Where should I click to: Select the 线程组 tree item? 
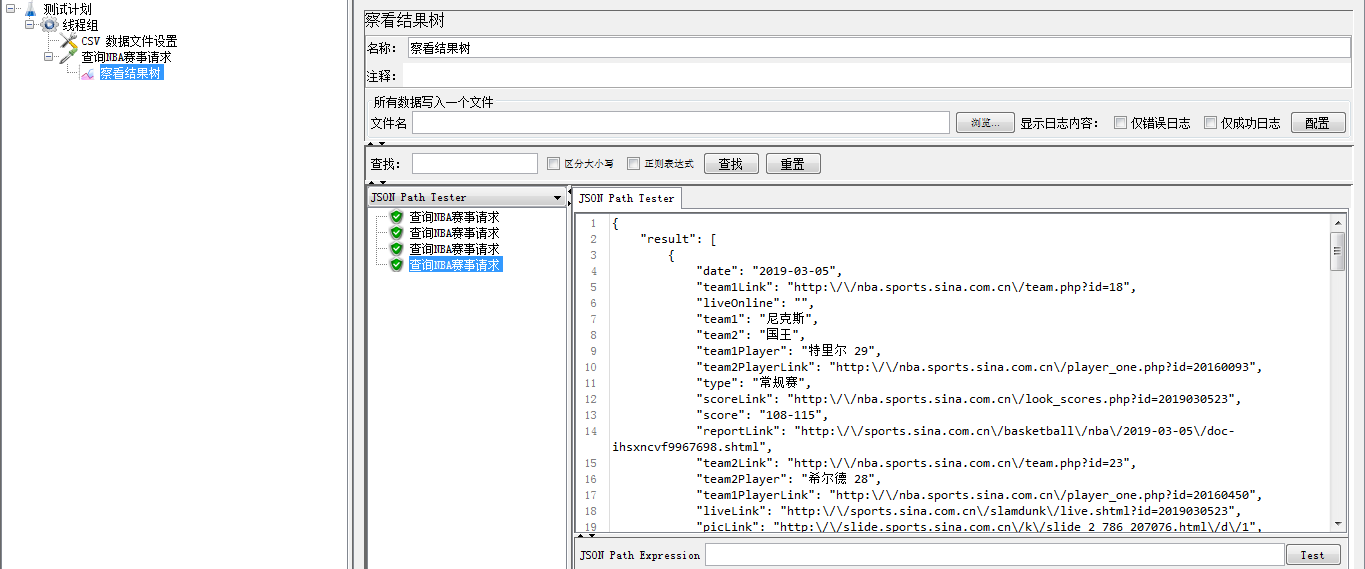click(x=80, y=25)
